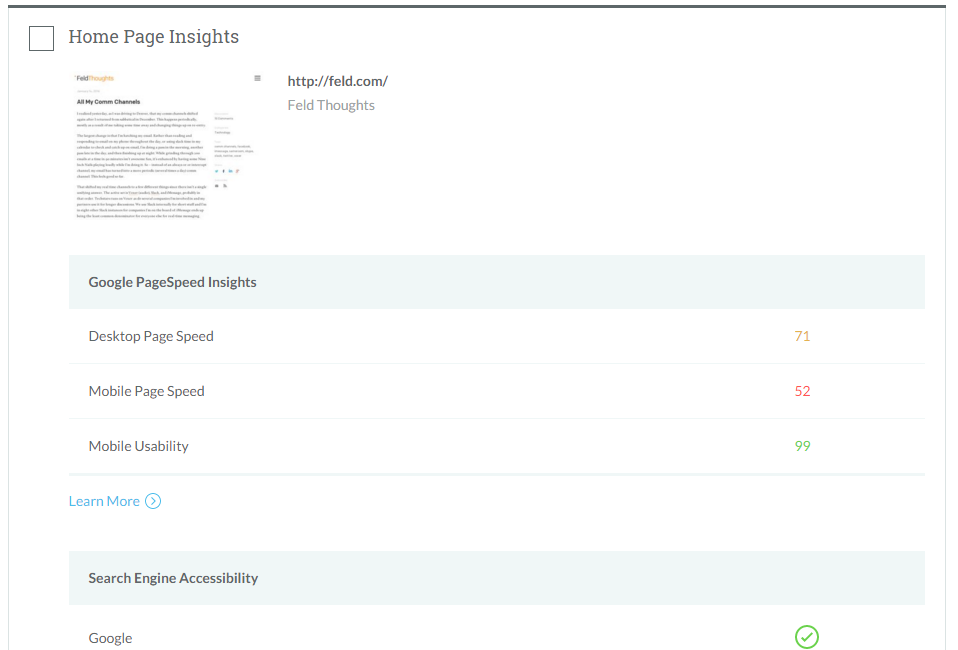Click the Home Page Insights heading

click(153, 37)
